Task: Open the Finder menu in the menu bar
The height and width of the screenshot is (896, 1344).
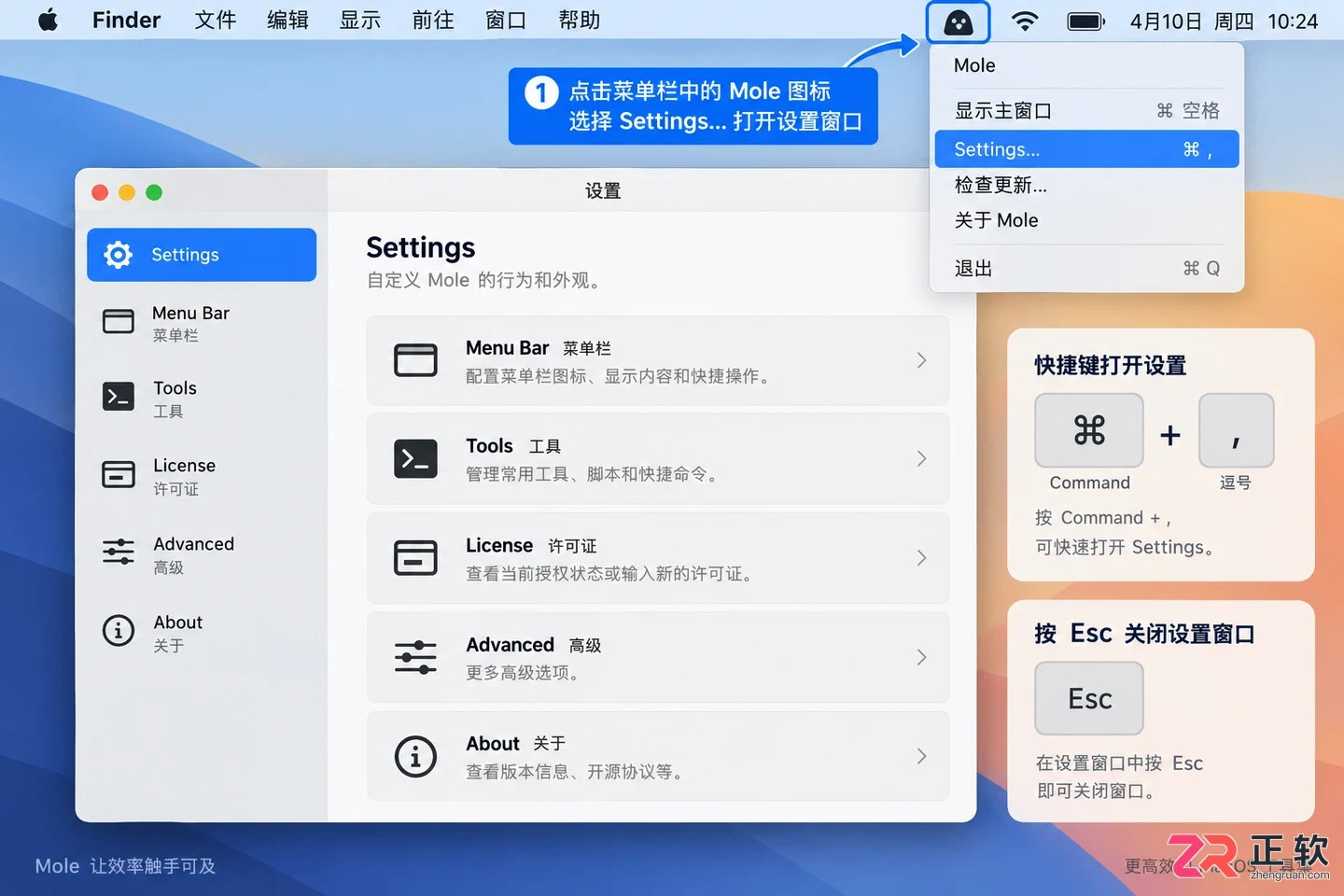Action: point(126,21)
